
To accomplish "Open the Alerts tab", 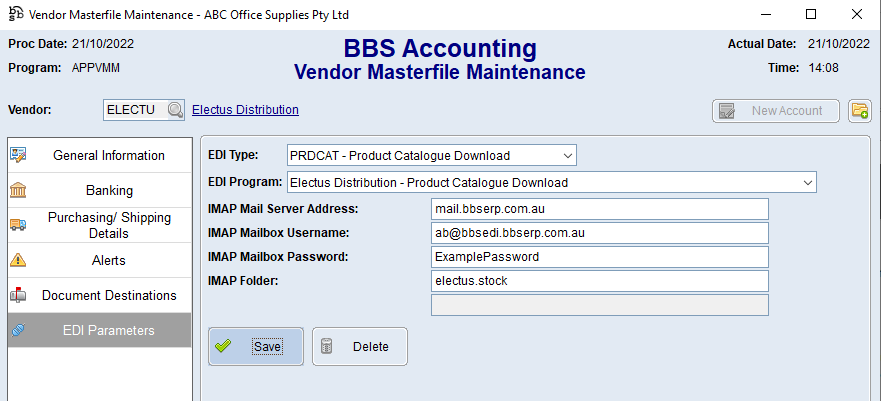I will coord(108,260).
